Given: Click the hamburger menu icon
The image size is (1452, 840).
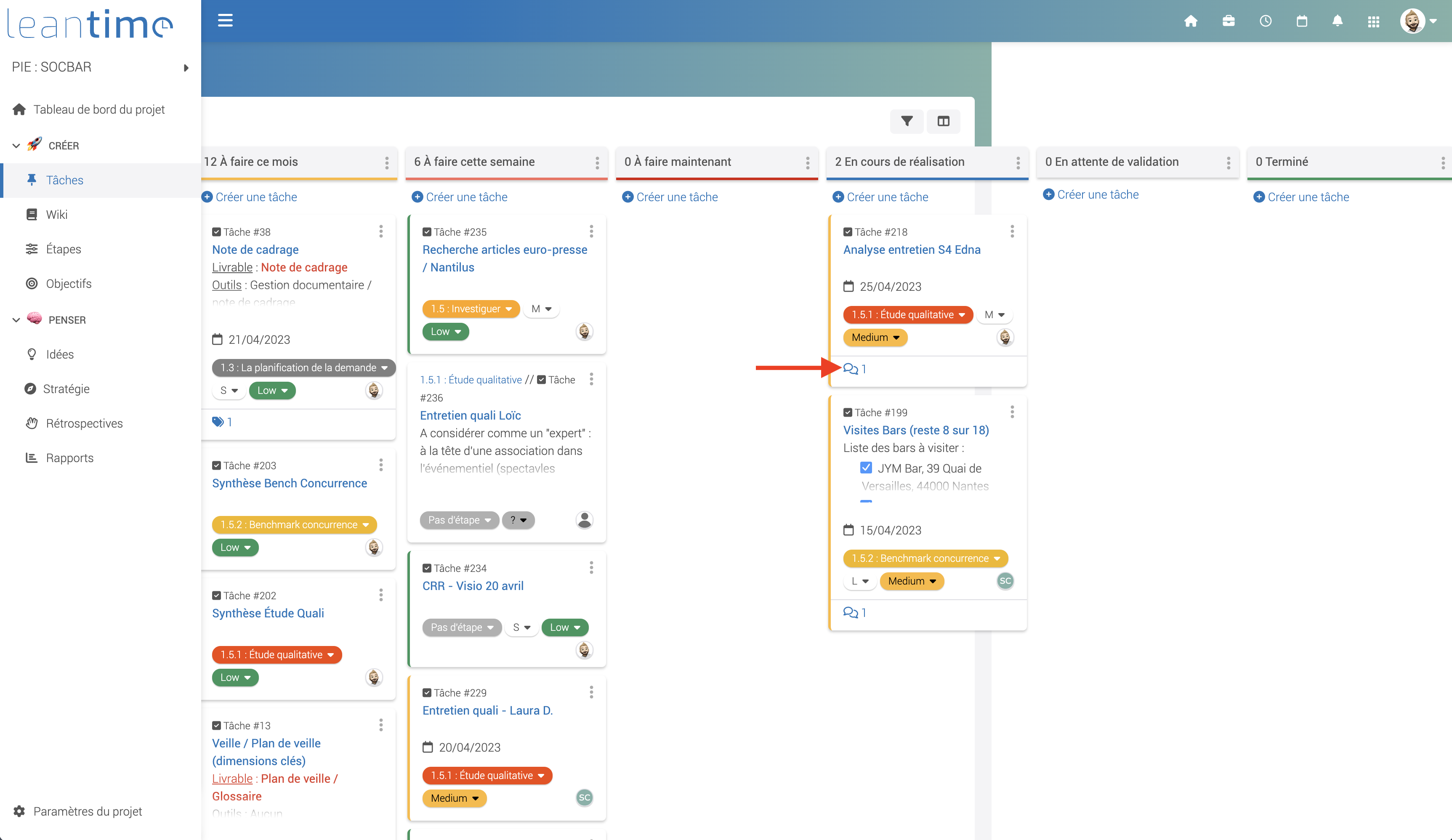Looking at the screenshot, I should 225,20.
